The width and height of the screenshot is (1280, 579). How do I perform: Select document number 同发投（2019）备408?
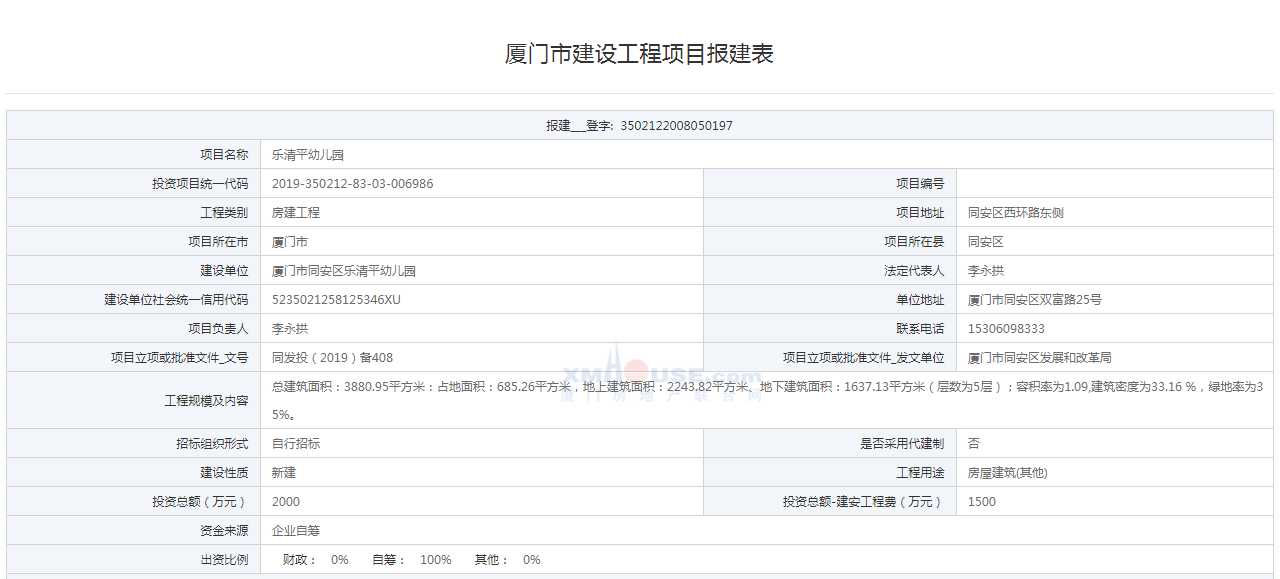tap(332, 358)
